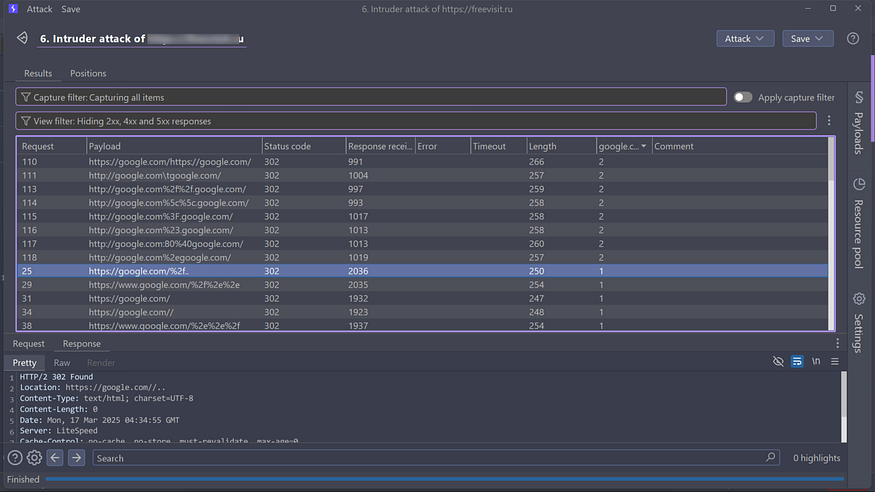Open the Save menu in the menu bar
The image size is (875, 492).
[70, 9]
